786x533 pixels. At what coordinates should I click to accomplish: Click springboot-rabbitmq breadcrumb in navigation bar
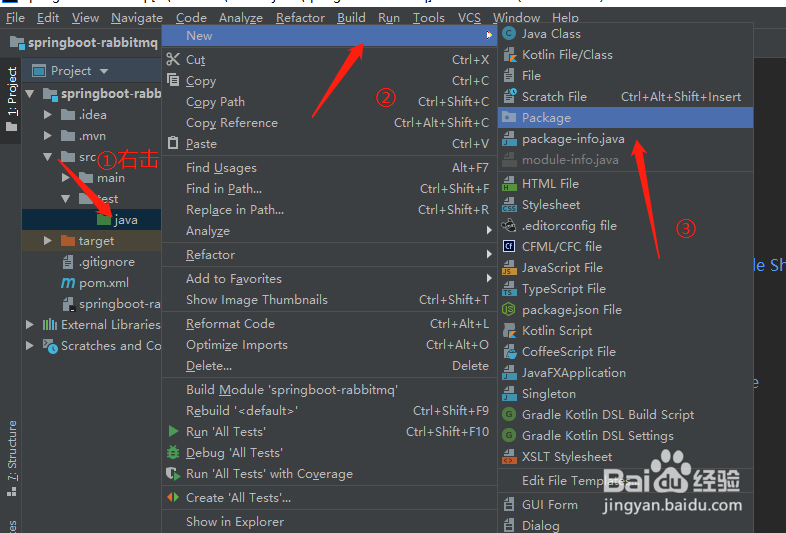pos(84,43)
